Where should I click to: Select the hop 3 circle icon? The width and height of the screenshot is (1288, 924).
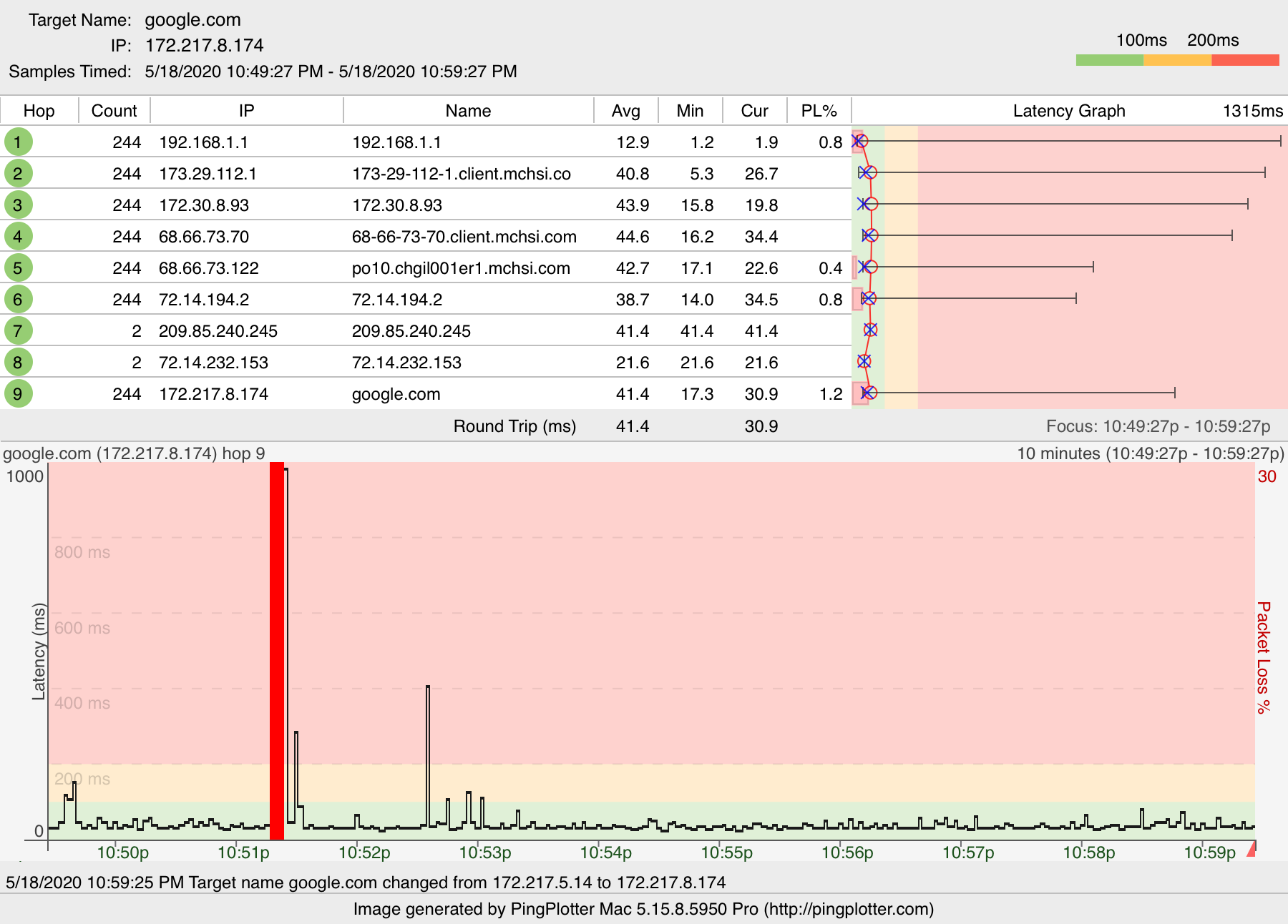point(18,205)
